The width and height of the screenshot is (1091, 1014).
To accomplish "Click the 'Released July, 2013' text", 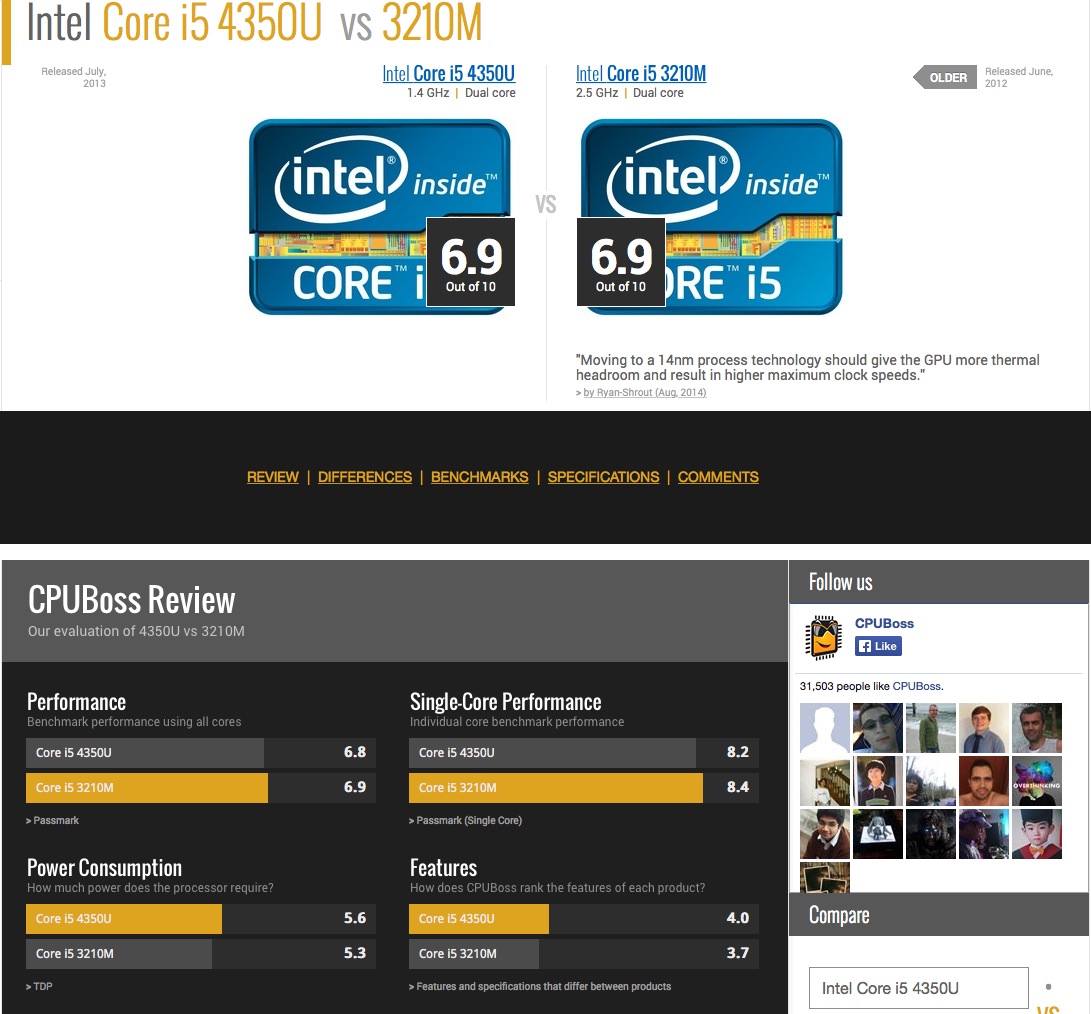I will click(x=74, y=77).
